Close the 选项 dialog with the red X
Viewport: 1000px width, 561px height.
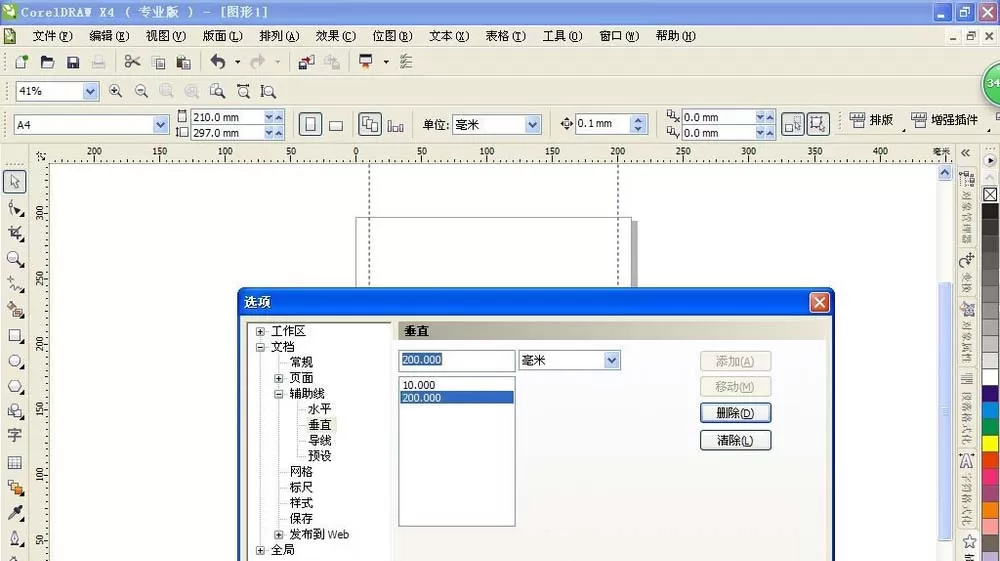(820, 302)
